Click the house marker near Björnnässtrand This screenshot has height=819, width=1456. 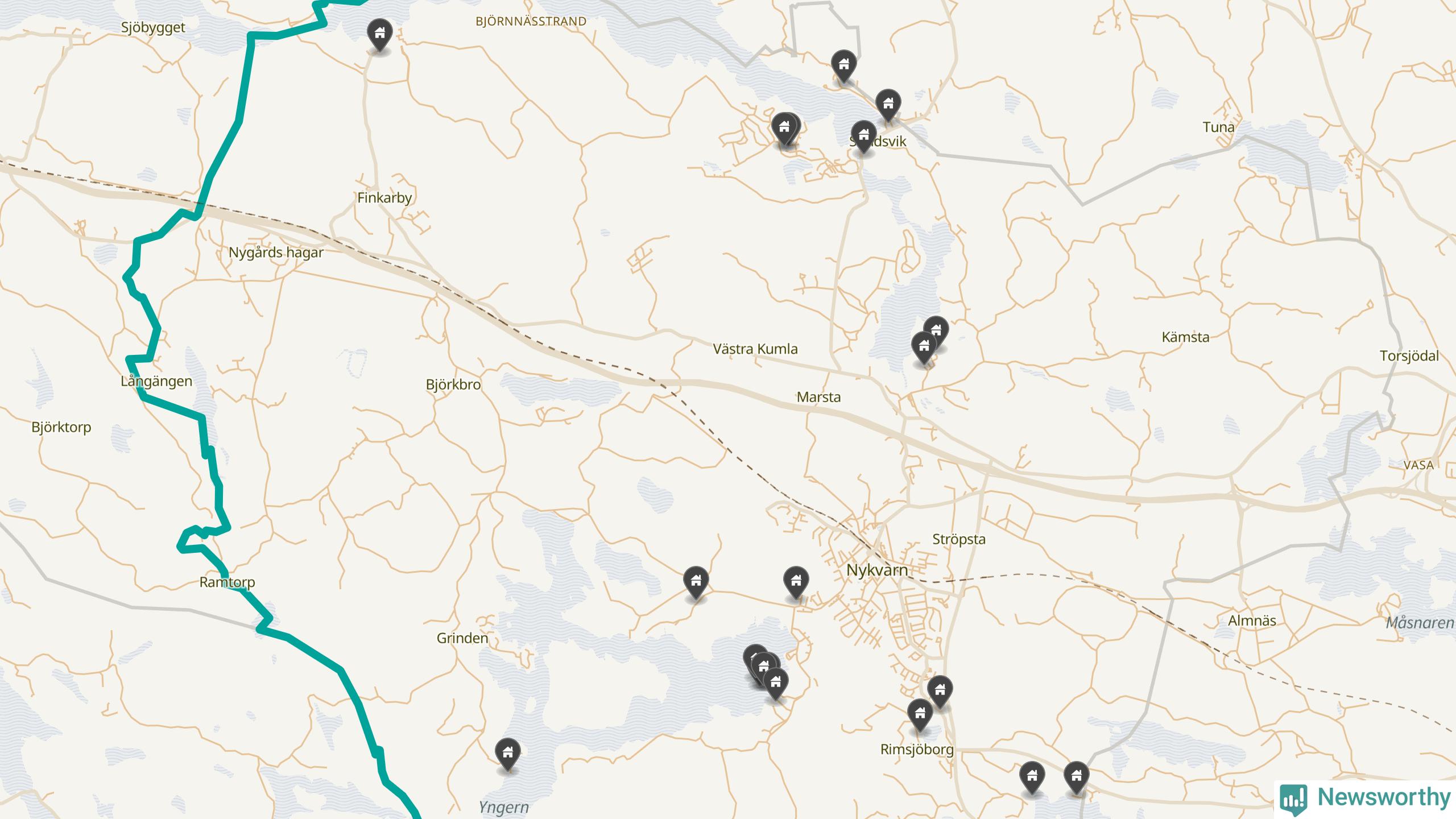pyautogui.click(x=379, y=35)
